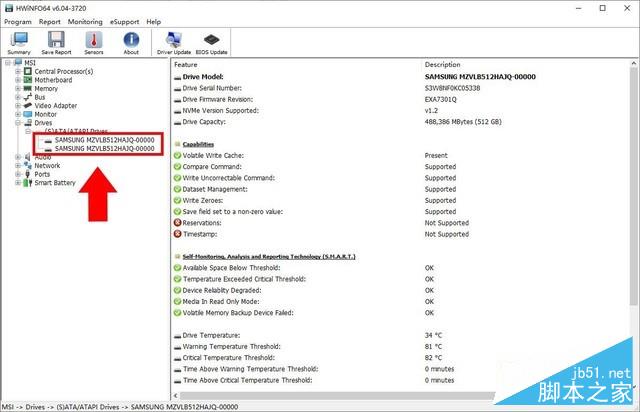This screenshot has height=412, width=640.
Task: Click the Capabilities section heading
Action: (x=198, y=144)
